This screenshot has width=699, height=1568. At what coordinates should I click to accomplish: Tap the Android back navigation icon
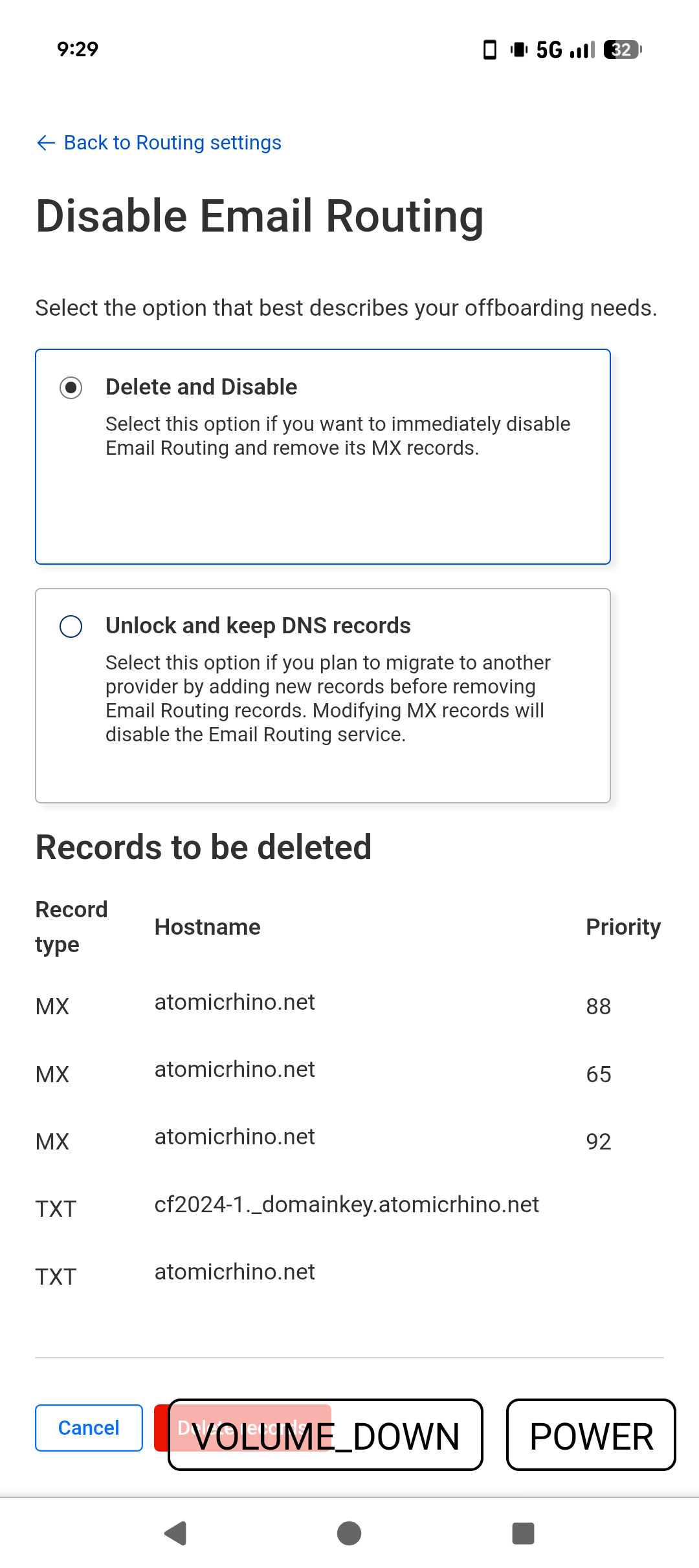[x=175, y=1533]
